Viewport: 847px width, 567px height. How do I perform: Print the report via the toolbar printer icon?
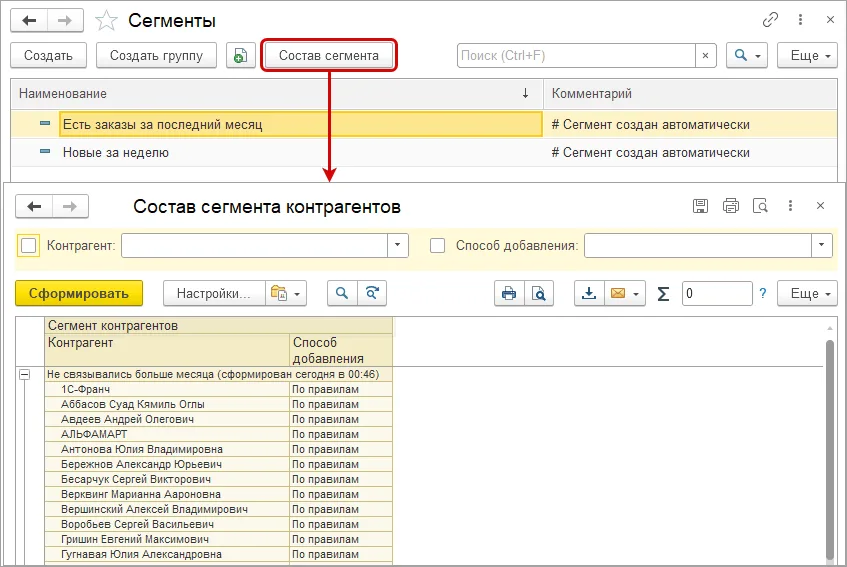(x=509, y=293)
